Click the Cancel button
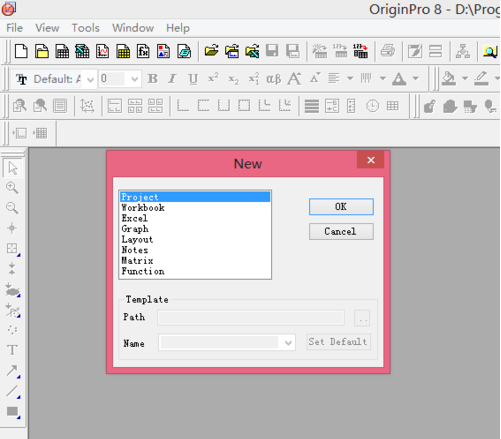This screenshot has height=439, width=501. point(341,231)
